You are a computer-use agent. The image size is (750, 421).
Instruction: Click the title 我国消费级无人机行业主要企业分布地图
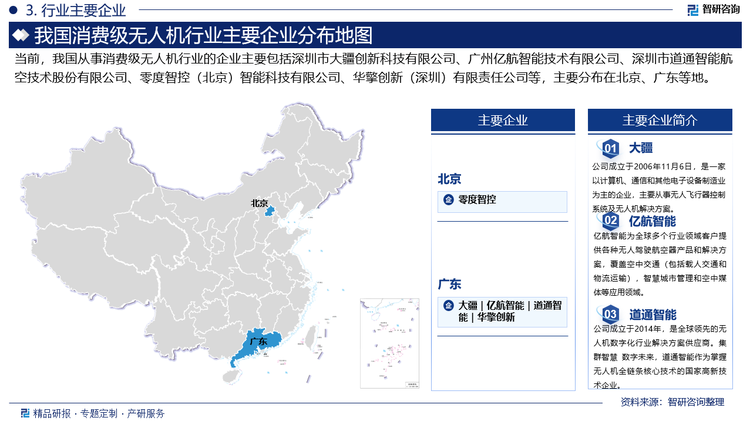click(203, 35)
